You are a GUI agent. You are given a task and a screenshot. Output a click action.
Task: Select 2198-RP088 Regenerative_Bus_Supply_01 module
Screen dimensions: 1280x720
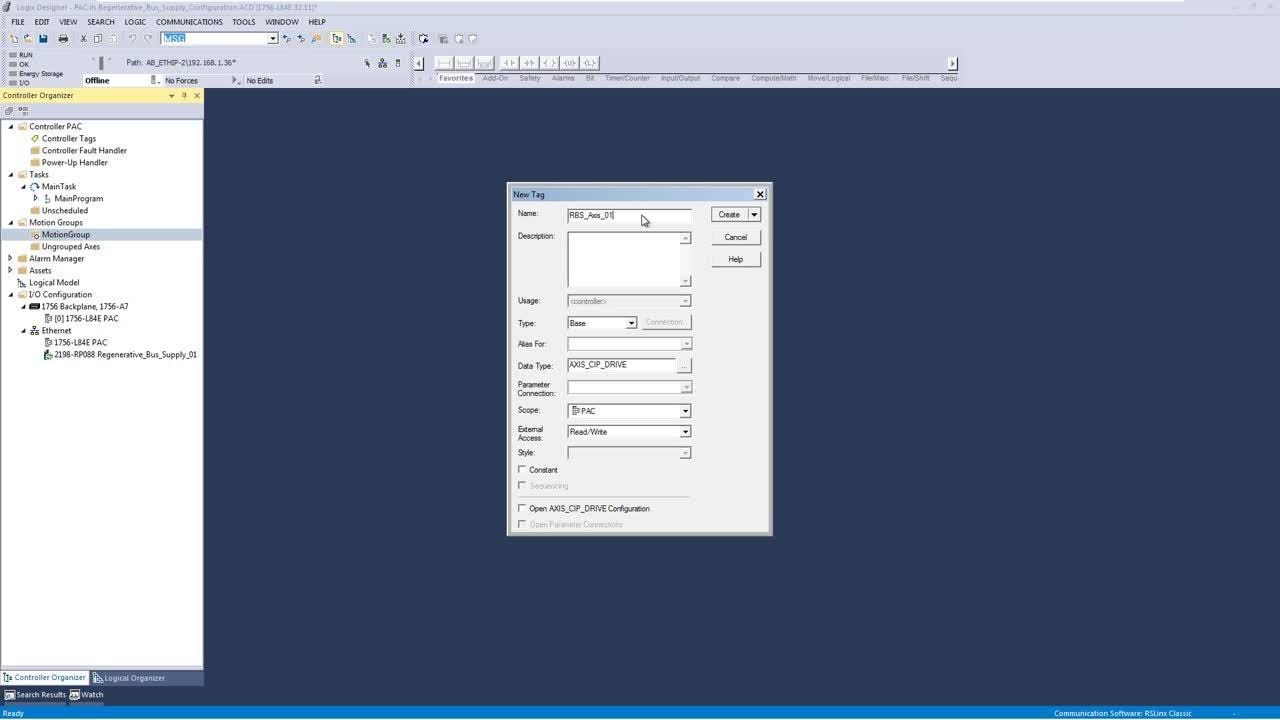125,355
